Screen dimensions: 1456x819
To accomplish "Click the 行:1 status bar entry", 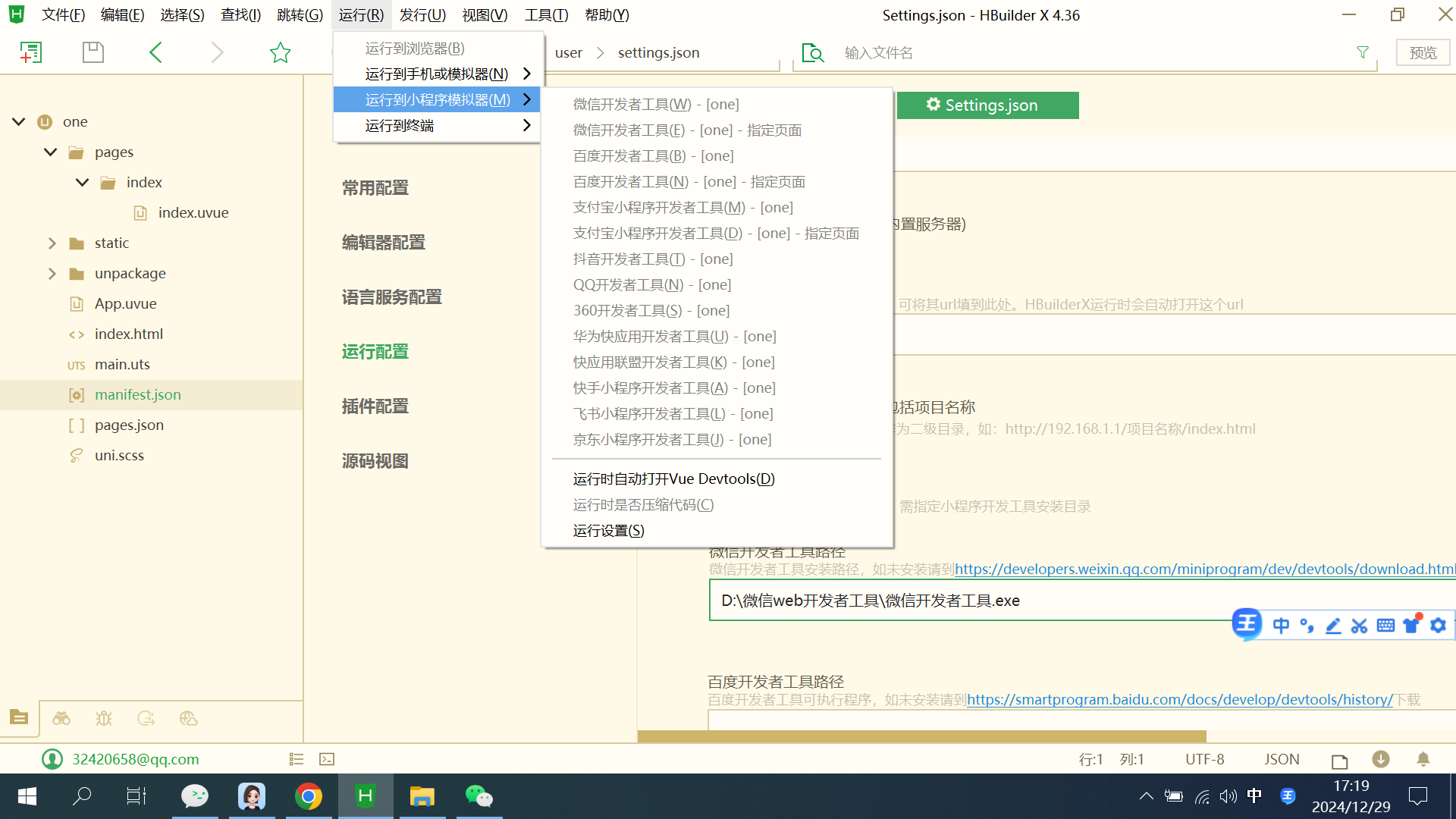I will [1090, 759].
